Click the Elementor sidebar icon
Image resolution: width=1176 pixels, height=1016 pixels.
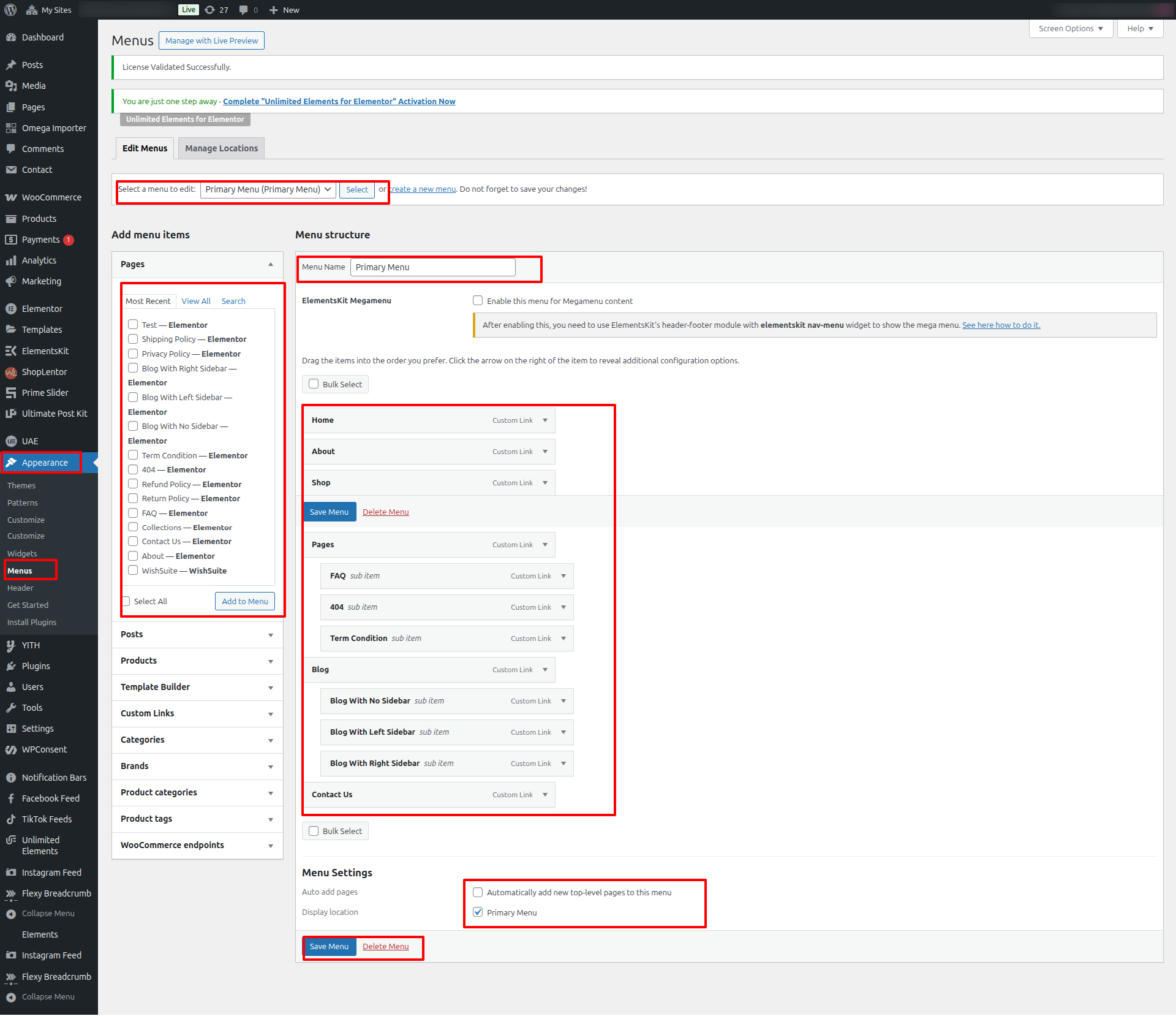[11, 309]
